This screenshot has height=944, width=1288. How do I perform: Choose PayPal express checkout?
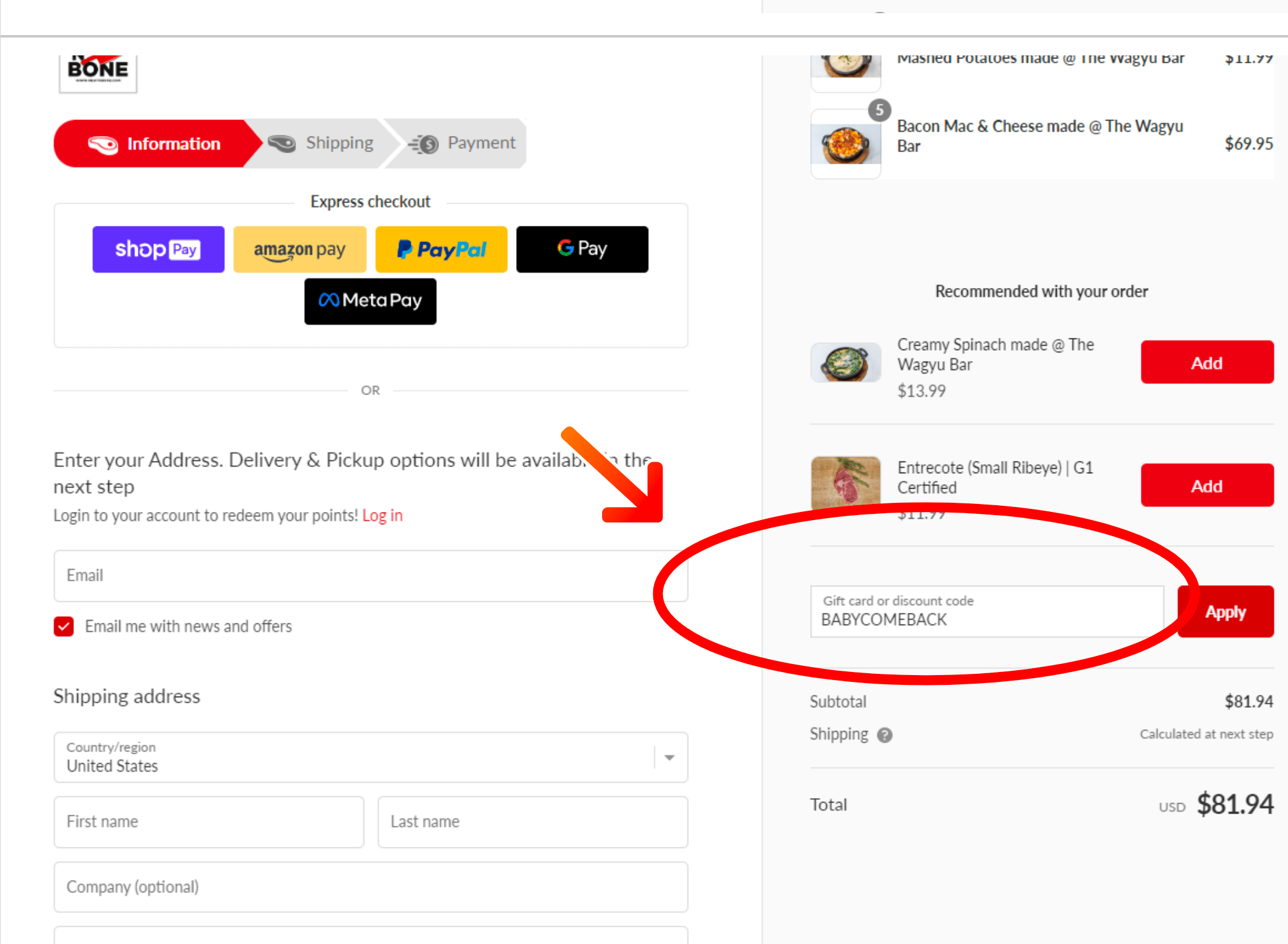441,249
